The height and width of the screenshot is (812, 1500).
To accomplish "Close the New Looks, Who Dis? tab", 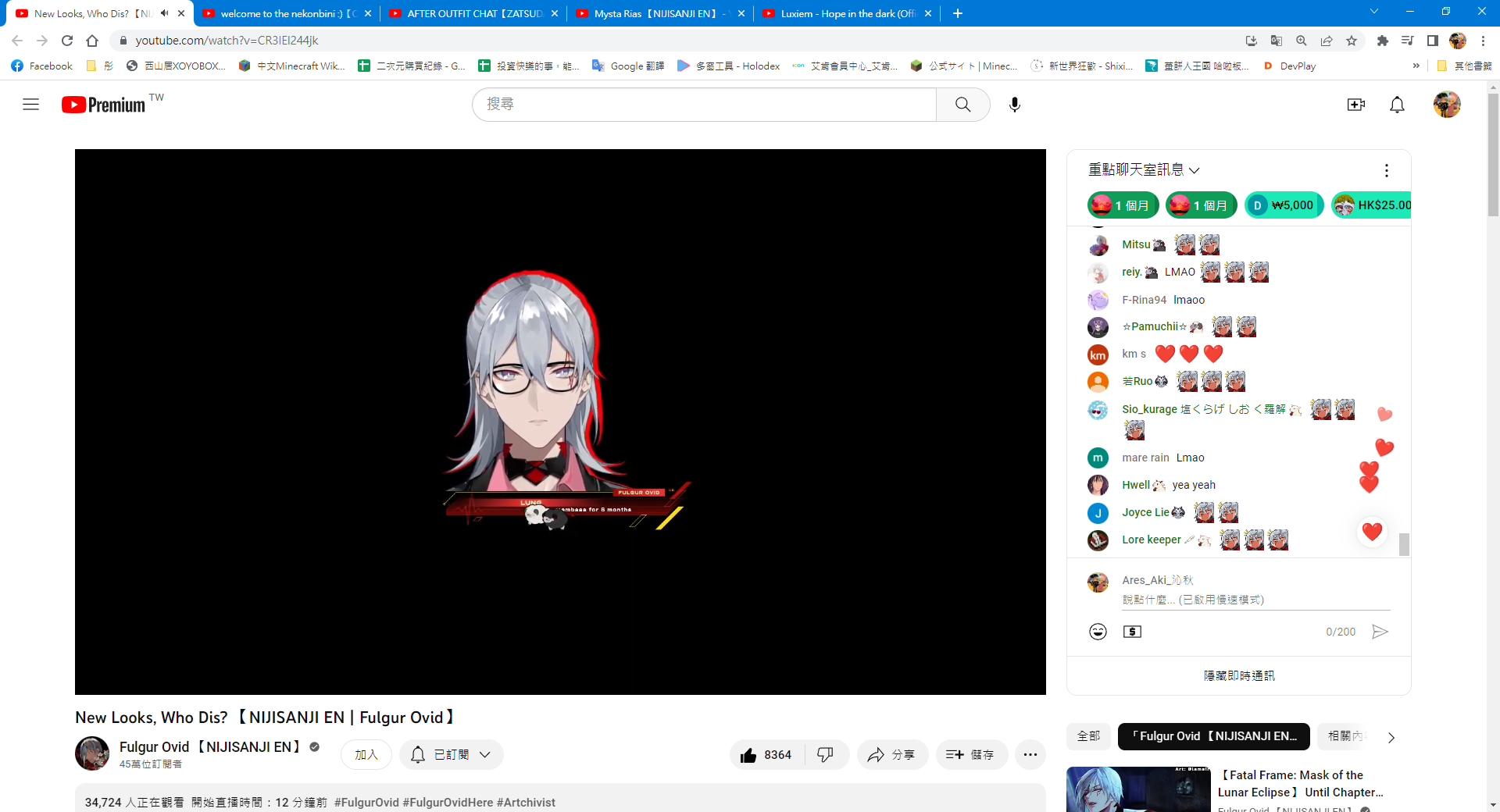I will [x=181, y=13].
